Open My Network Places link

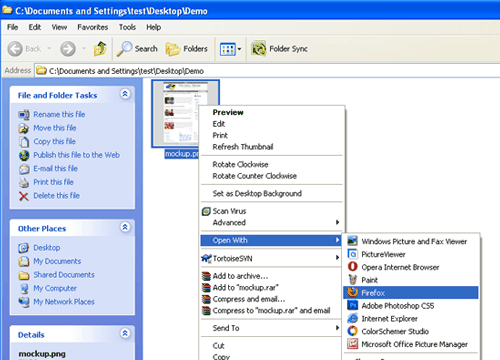pos(64,302)
